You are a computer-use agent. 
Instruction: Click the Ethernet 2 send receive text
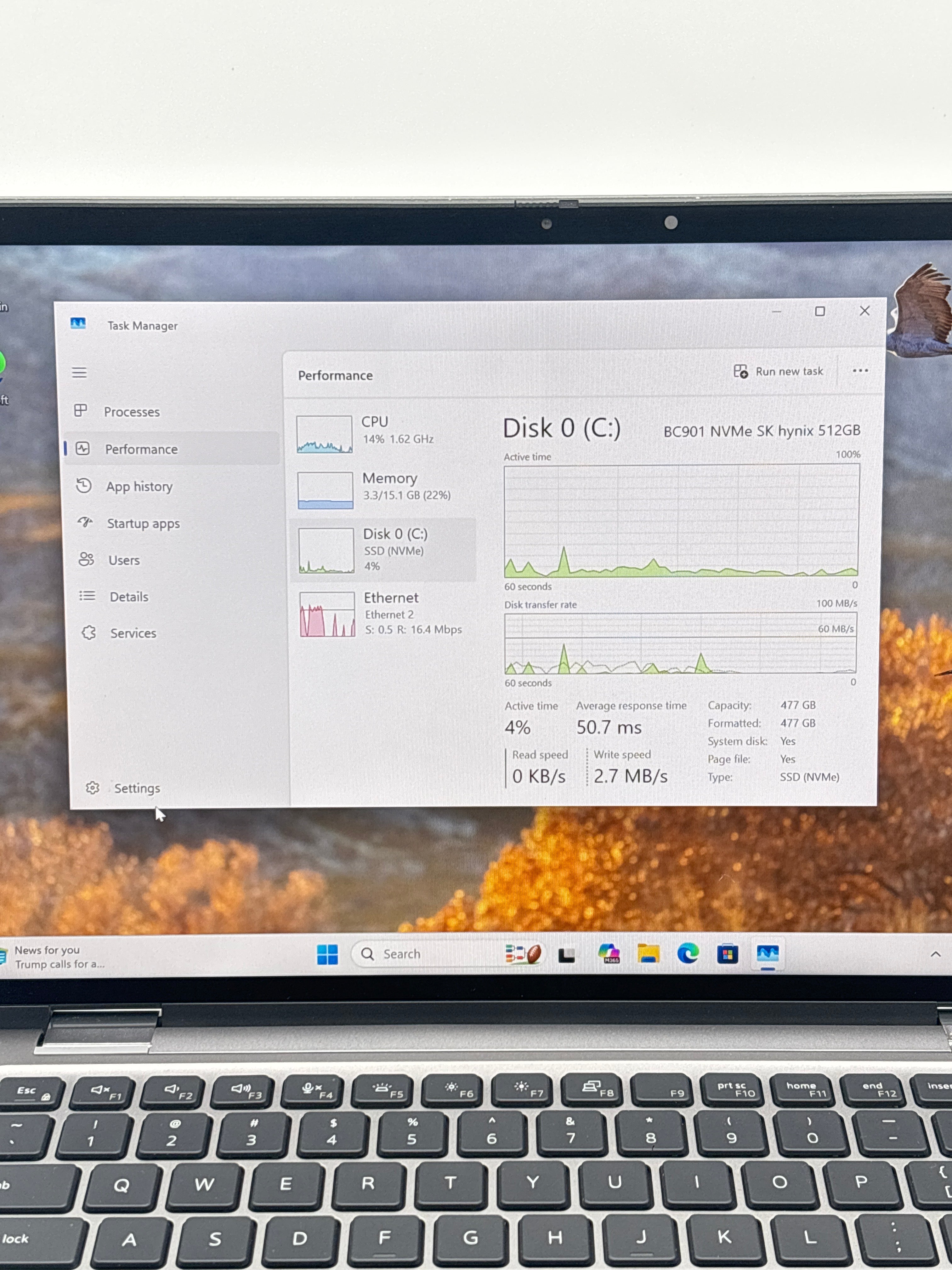(413, 629)
